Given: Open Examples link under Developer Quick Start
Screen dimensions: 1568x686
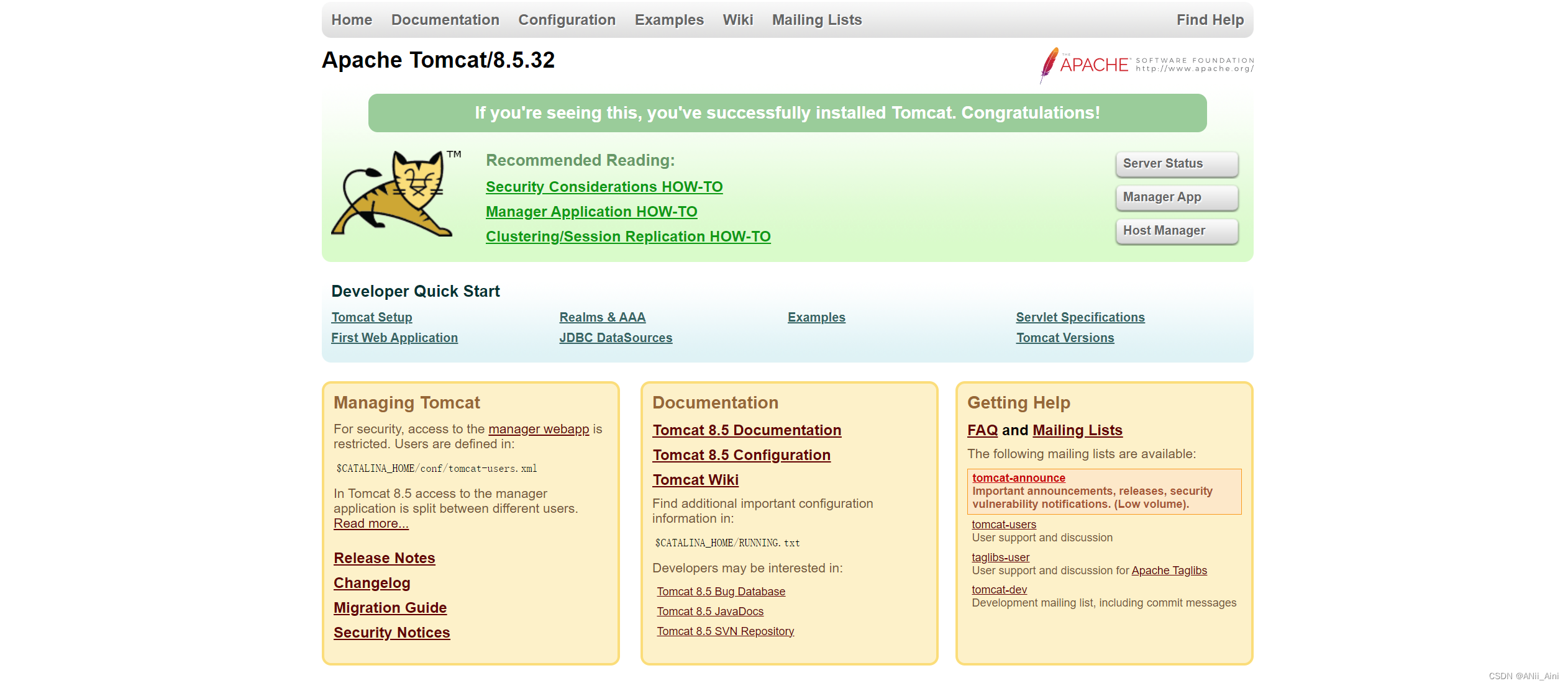Looking at the screenshot, I should tap(816, 317).
